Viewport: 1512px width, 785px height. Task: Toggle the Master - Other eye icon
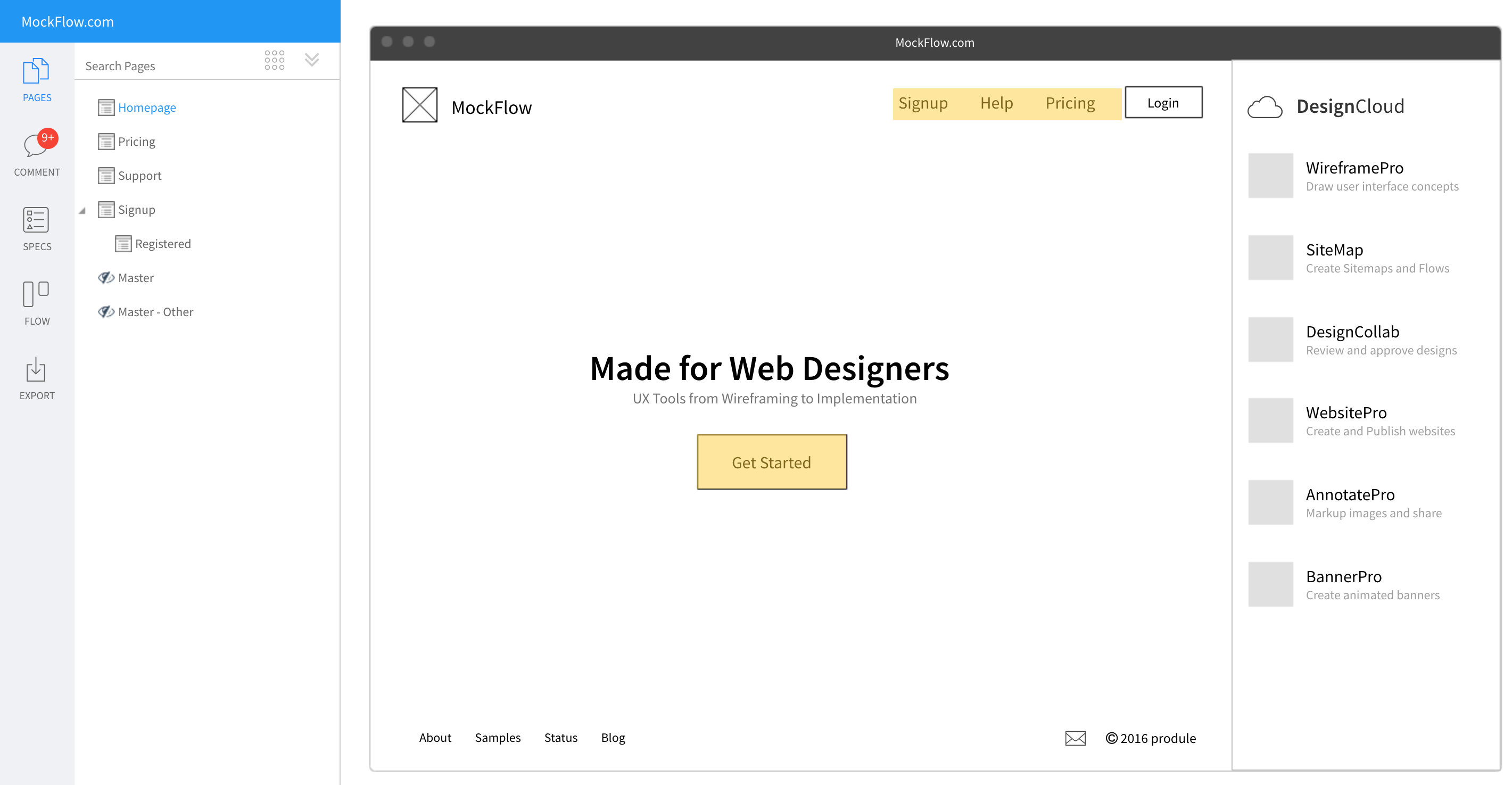[106, 312]
